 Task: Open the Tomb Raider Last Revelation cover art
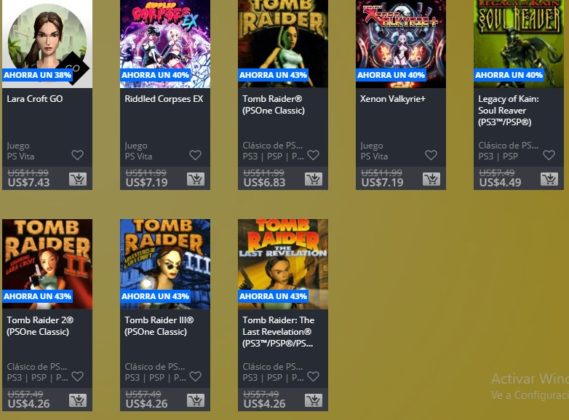[x=283, y=264]
